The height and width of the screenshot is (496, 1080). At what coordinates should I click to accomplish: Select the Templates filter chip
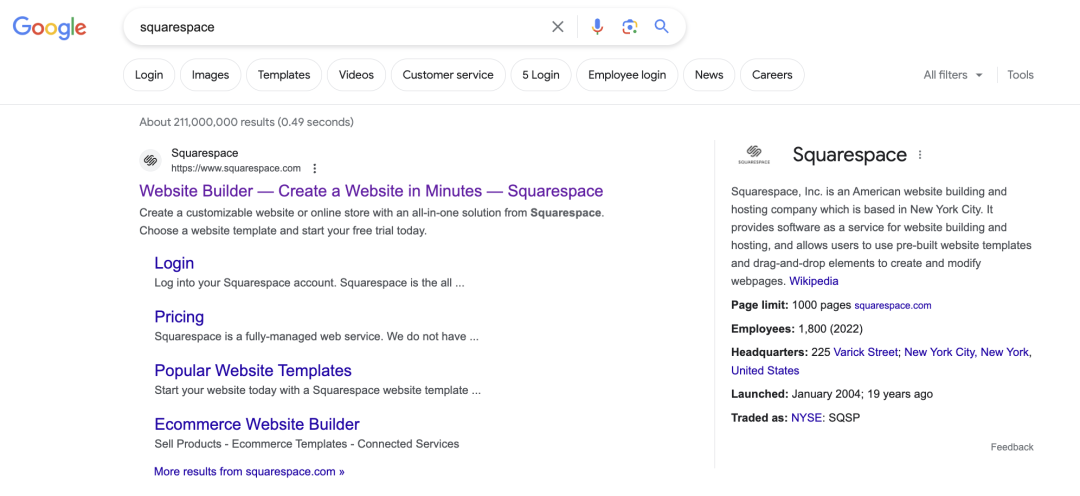click(x=284, y=75)
